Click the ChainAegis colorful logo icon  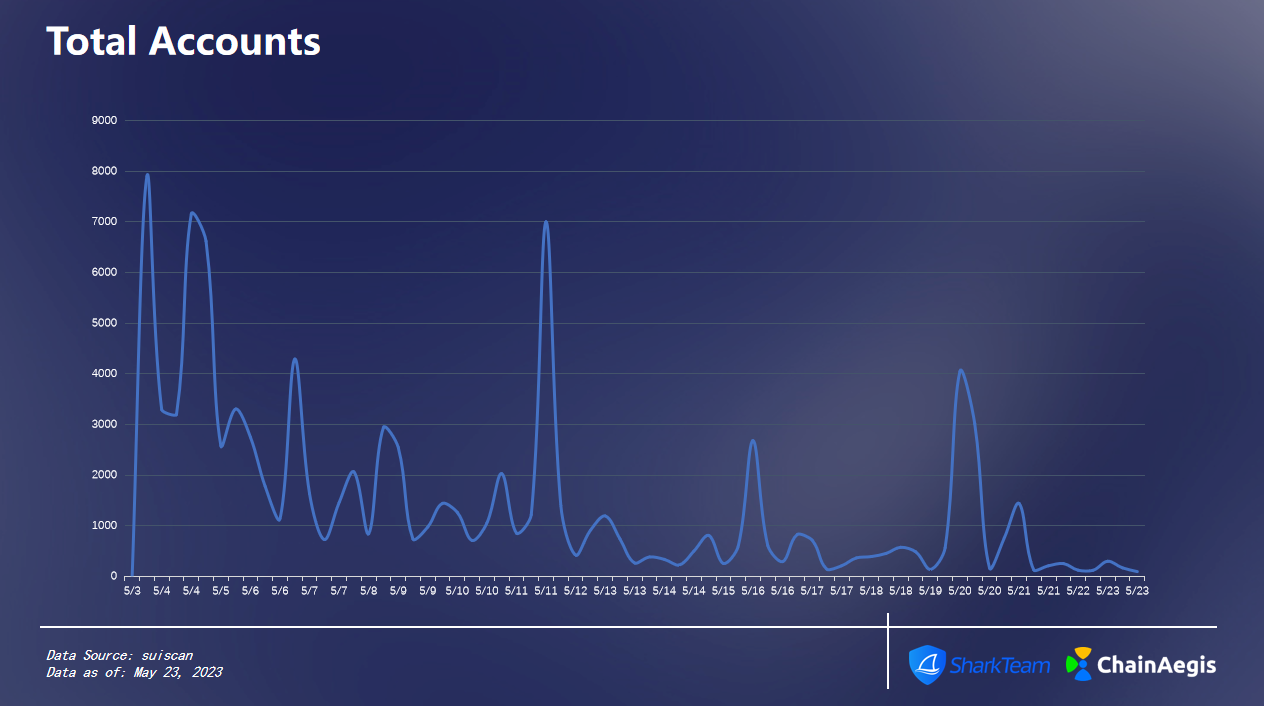tap(1079, 664)
